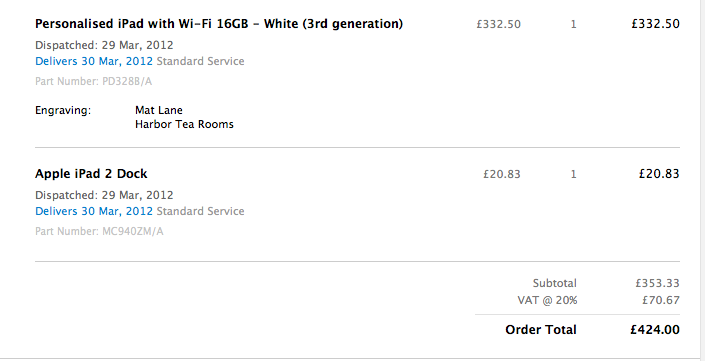Click the iPad dock's Delivers 30 Mar, 2012 link
This screenshot has width=705, height=361.
pyautogui.click(x=94, y=211)
